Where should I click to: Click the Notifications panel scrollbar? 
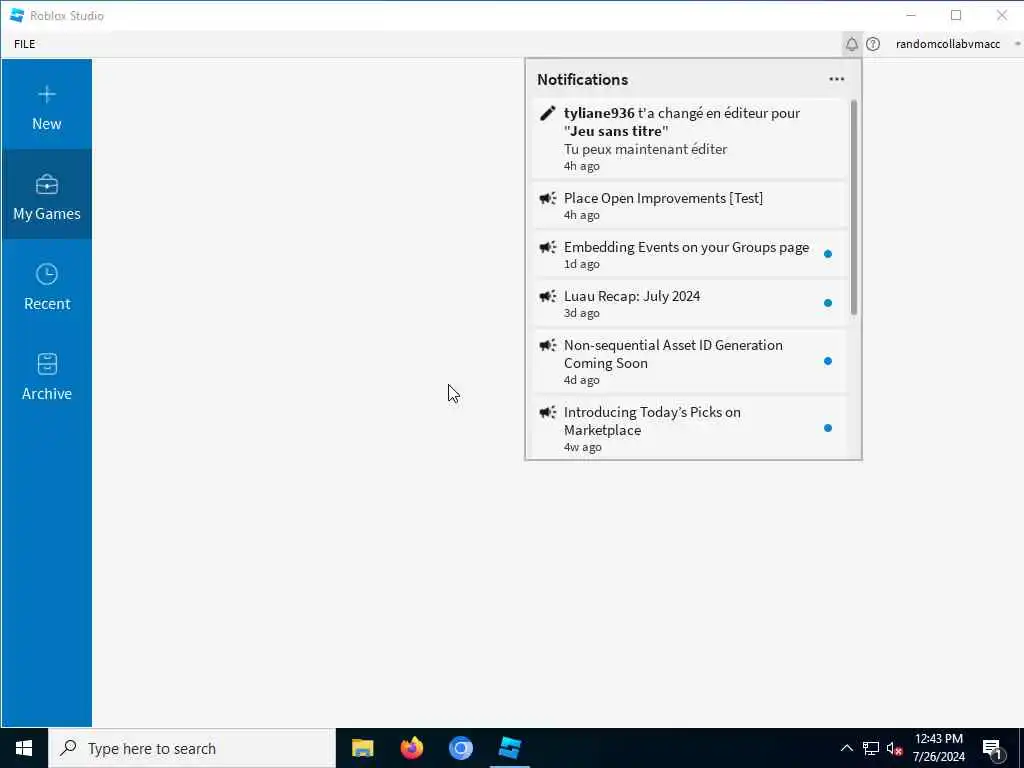pos(854,208)
